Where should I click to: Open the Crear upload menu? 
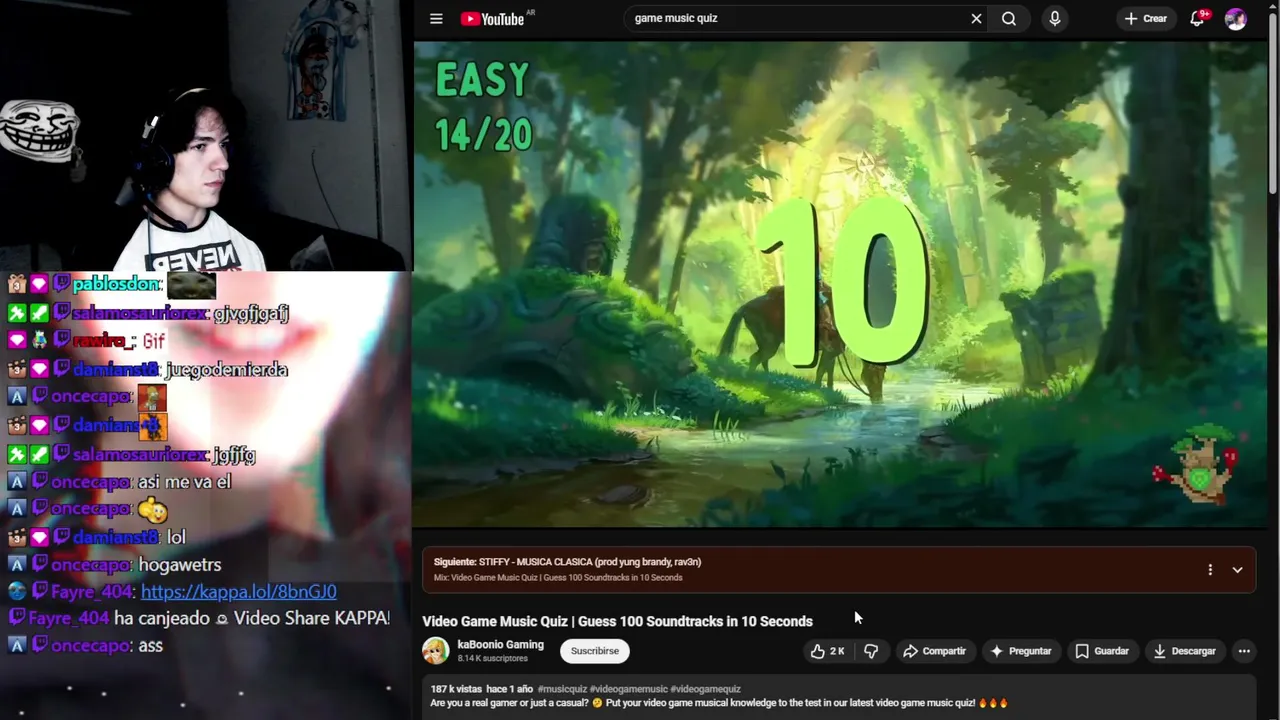[x=1145, y=18]
